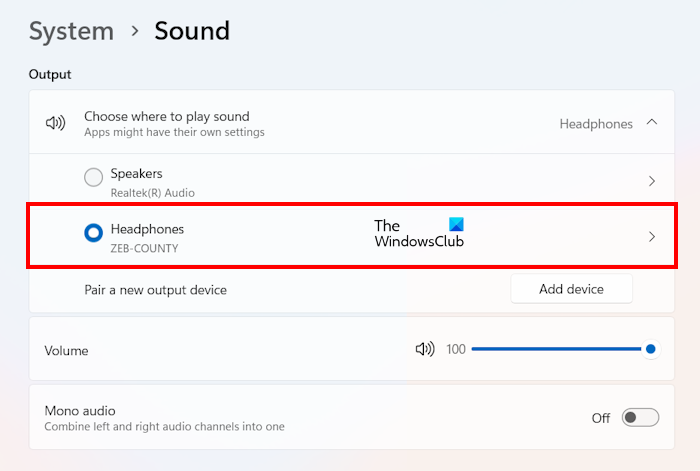Image resolution: width=700 pixels, height=471 pixels.
Task: Click the Mono audio description text
Action: pos(164,427)
